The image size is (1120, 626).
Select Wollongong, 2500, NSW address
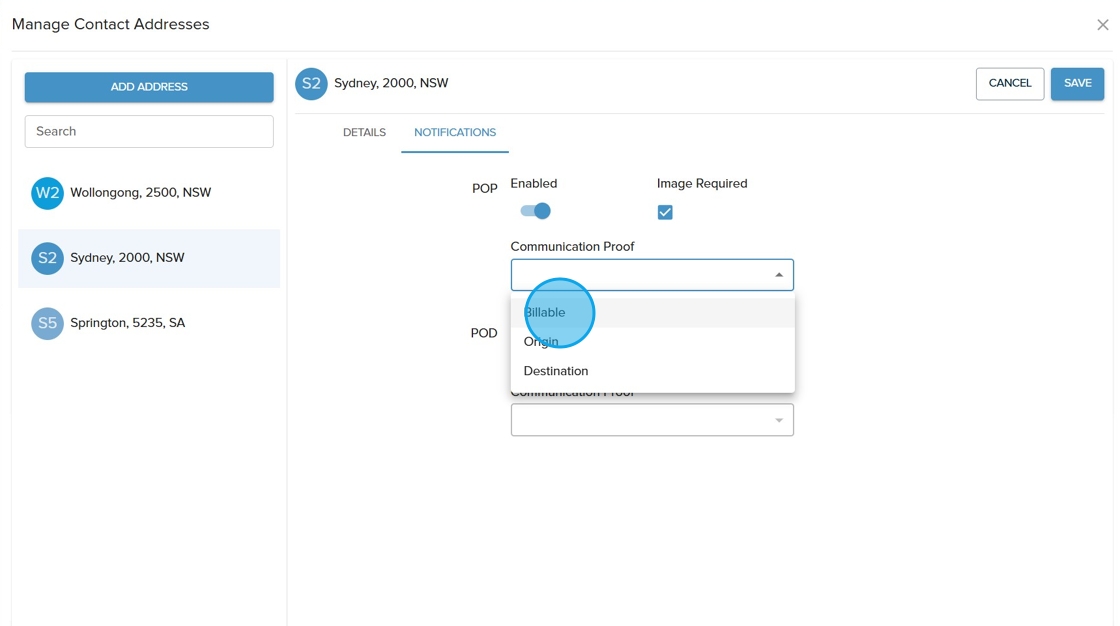coord(140,193)
